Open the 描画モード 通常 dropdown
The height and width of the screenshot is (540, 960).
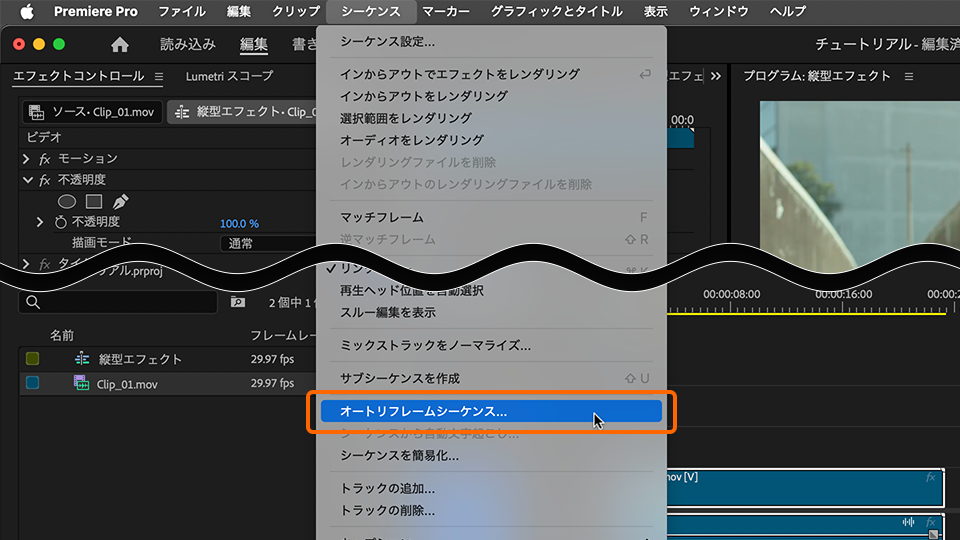(x=268, y=243)
